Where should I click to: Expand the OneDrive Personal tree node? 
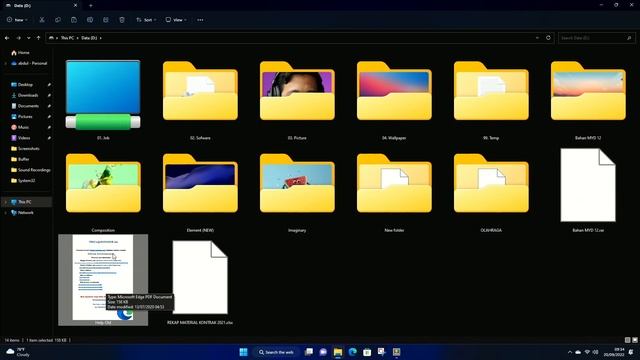pos(5,63)
